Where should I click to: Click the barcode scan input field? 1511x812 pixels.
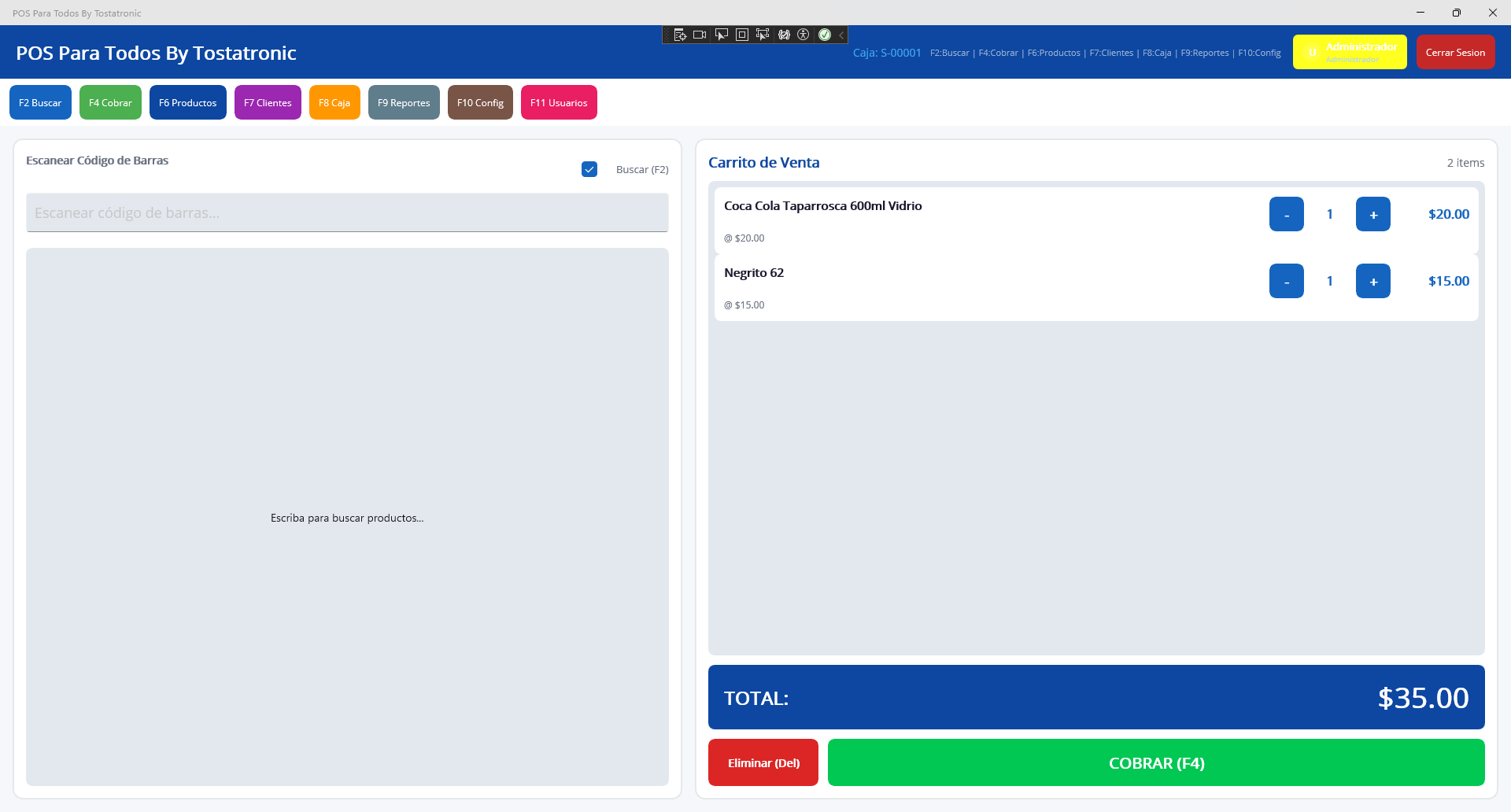point(347,212)
